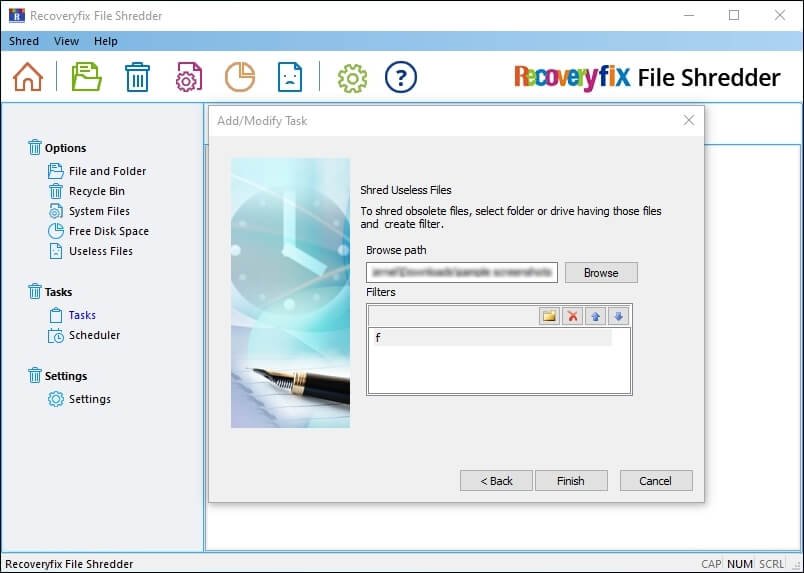Screen dimensions: 804x573
Task: Click the Finish button
Action: pyautogui.click(x=570, y=481)
